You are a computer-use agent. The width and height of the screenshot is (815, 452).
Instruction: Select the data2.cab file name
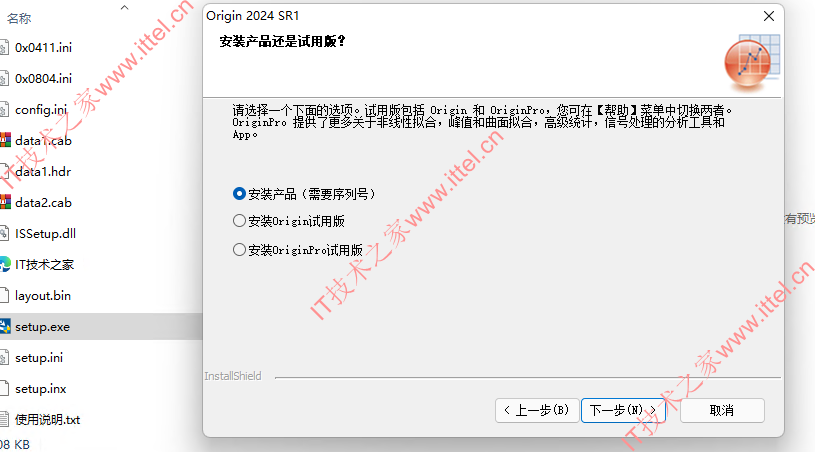tap(44, 203)
